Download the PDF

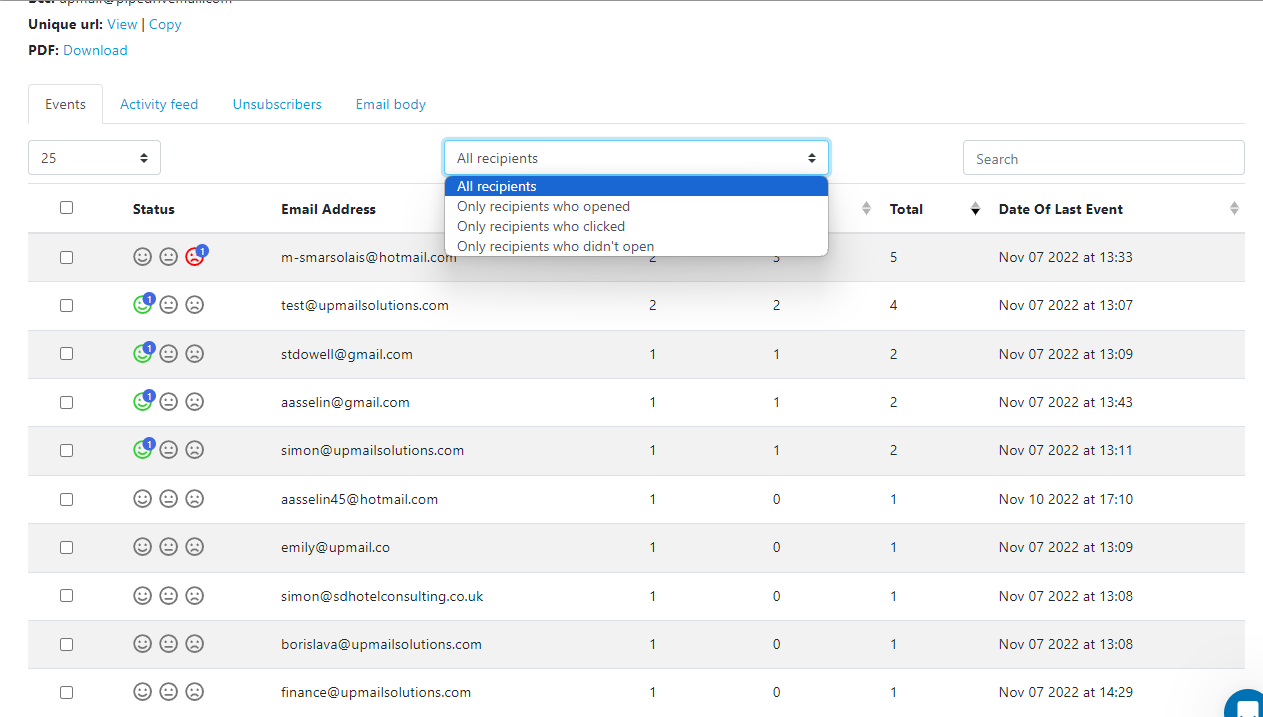click(95, 50)
